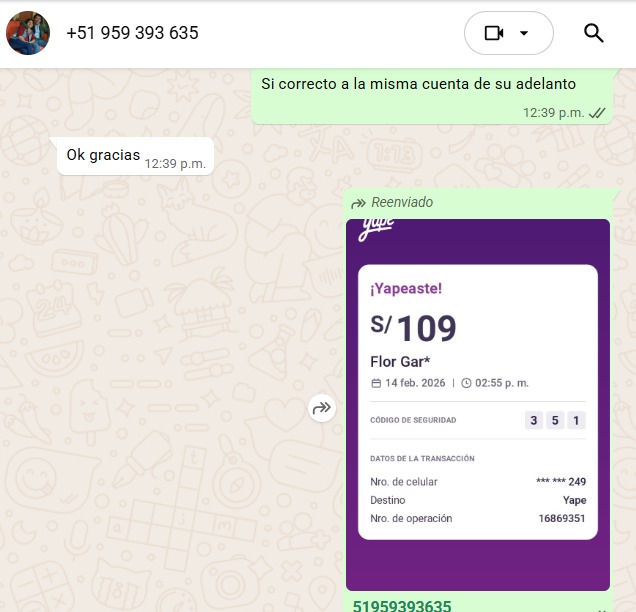This screenshot has height=612, width=636.
Task: Click the clock icon by 02:55 p. m.
Action: point(466,383)
